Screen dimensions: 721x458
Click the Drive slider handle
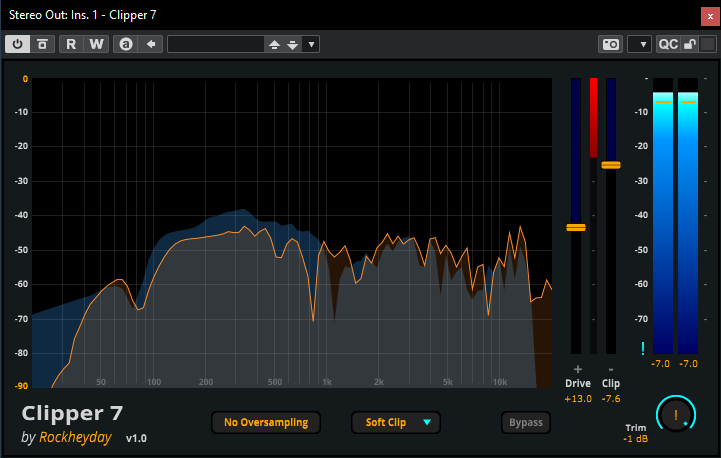click(576, 227)
